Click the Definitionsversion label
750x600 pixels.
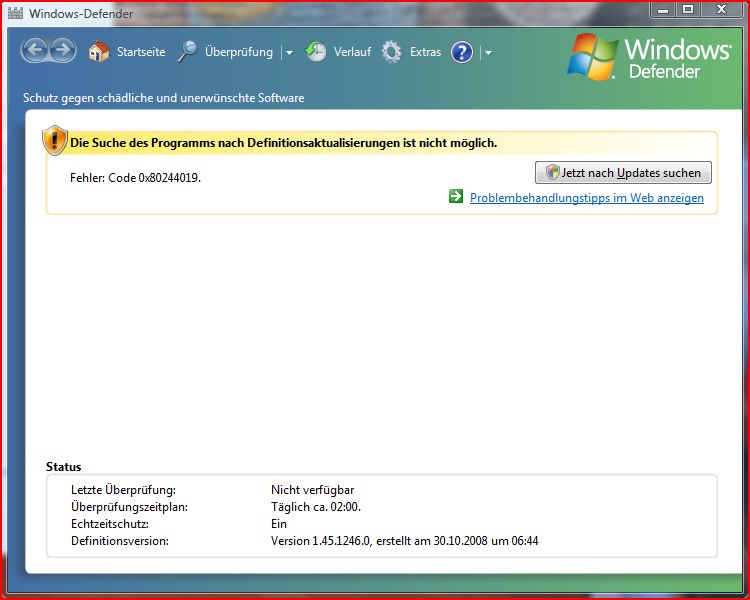[x=120, y=541]
